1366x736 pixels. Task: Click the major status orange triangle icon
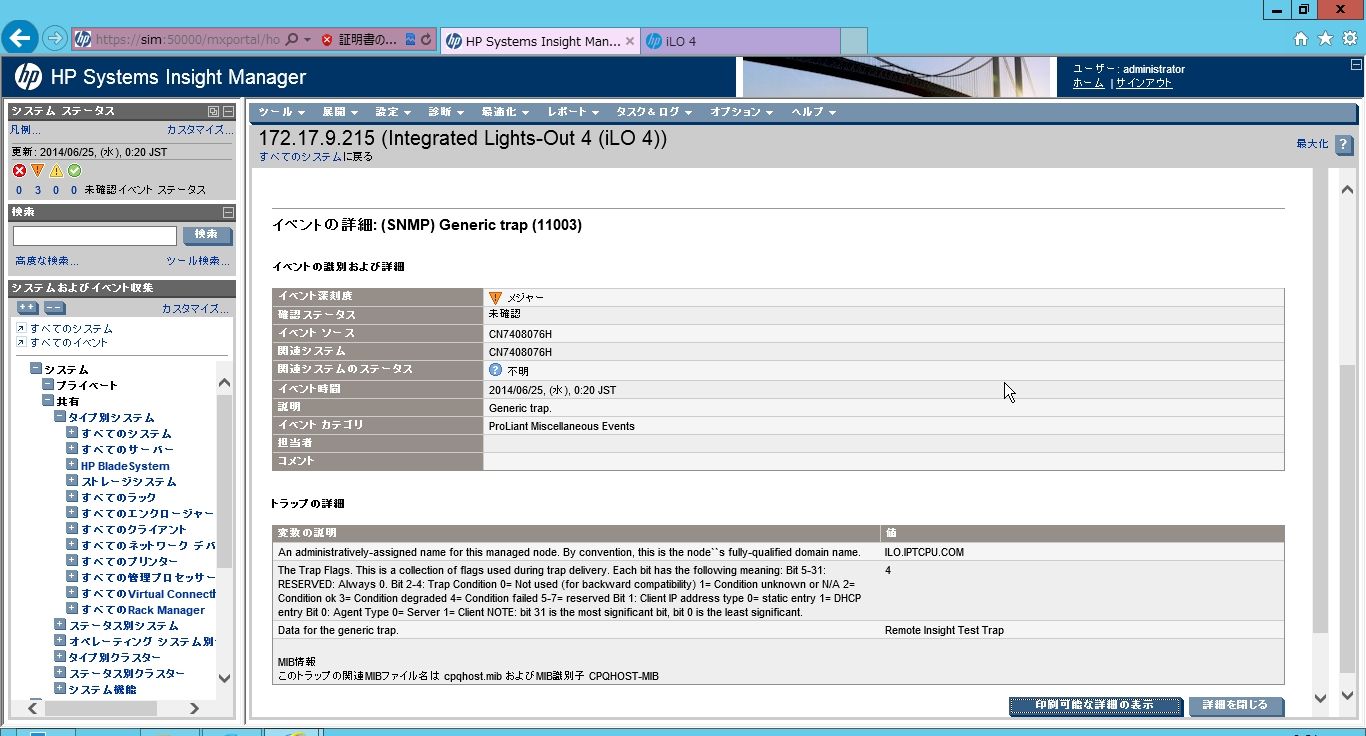pyautogui.click(x=37, y=171)
